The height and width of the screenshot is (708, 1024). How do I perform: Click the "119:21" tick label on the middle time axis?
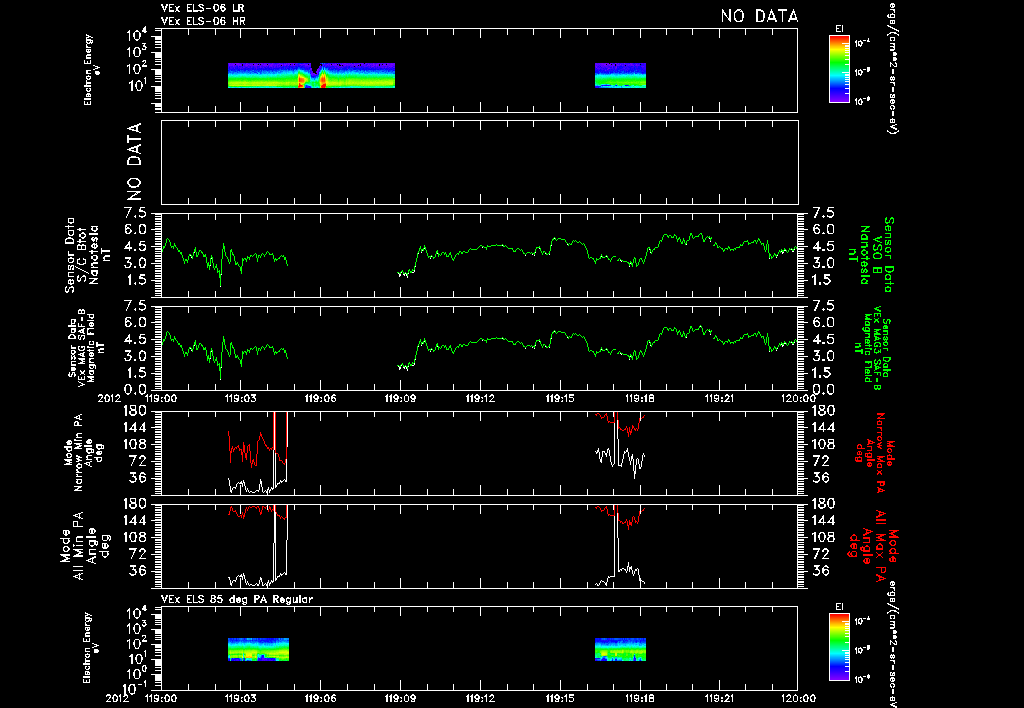point(719,398)
